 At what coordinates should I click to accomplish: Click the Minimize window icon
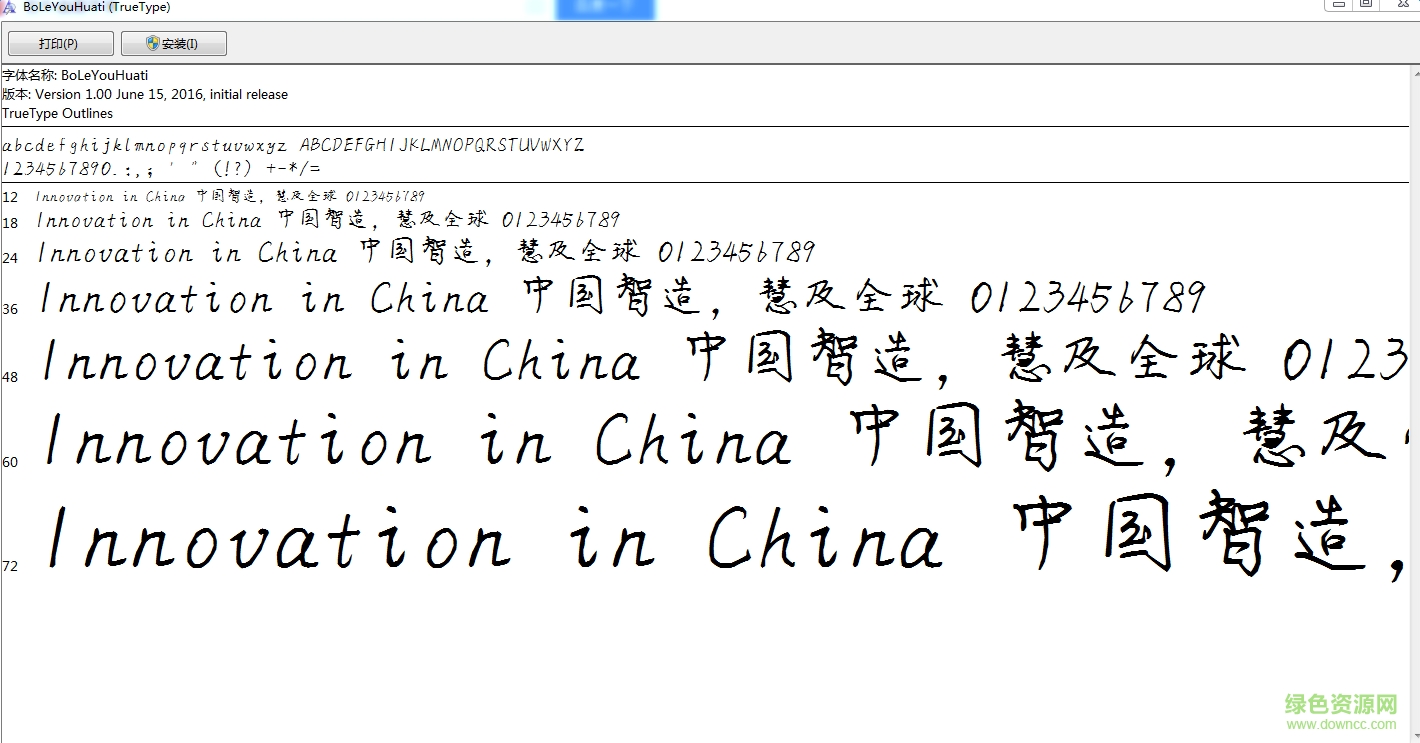pos(1338,5)
